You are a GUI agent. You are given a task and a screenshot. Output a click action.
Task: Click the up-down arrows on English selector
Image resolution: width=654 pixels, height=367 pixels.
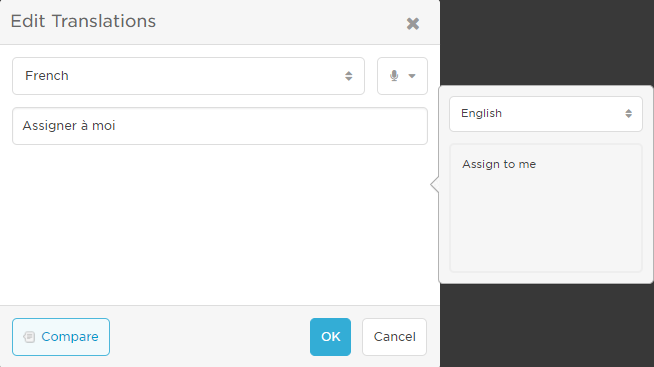coord(629,113)
